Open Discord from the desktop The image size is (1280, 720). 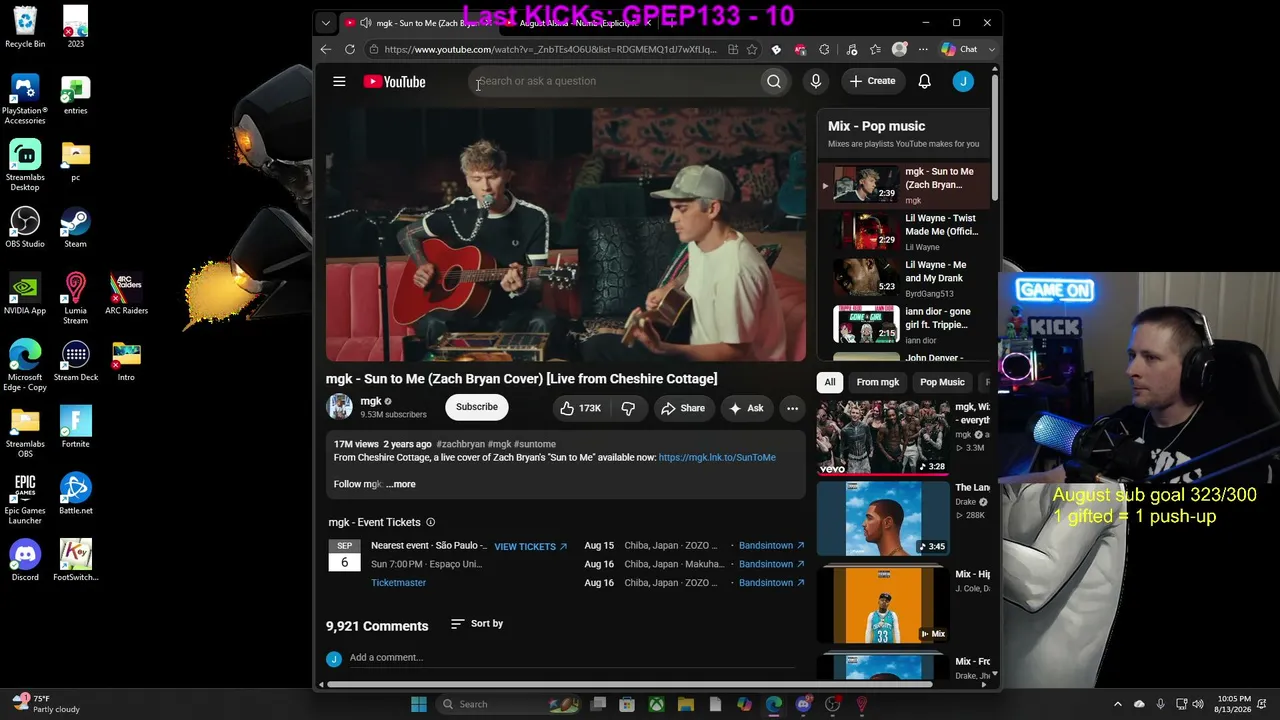(25, 560)
